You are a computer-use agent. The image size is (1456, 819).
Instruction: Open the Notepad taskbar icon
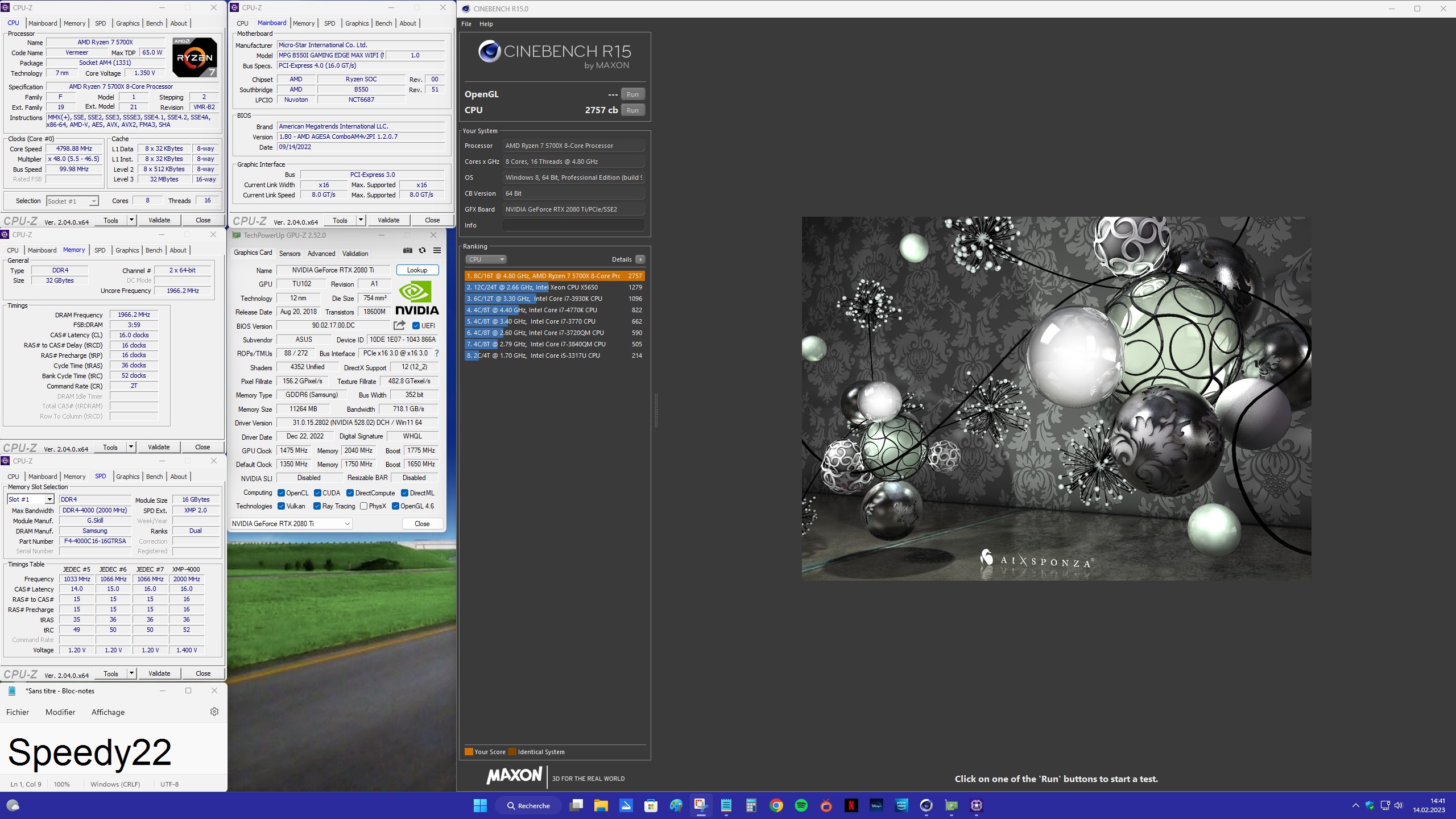726,805
